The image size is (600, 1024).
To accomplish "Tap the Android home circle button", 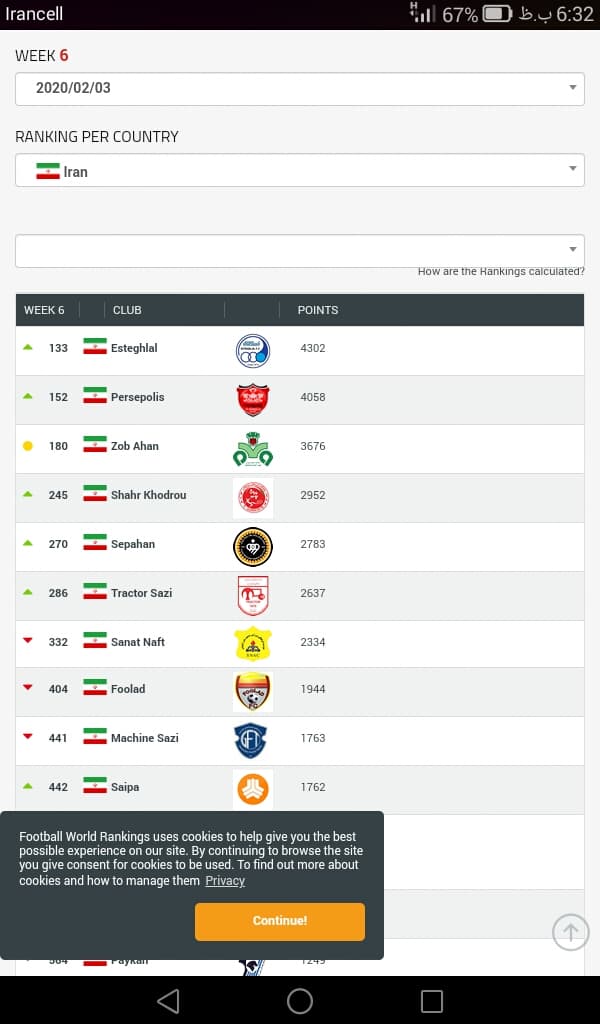I will pos(300,1000).
